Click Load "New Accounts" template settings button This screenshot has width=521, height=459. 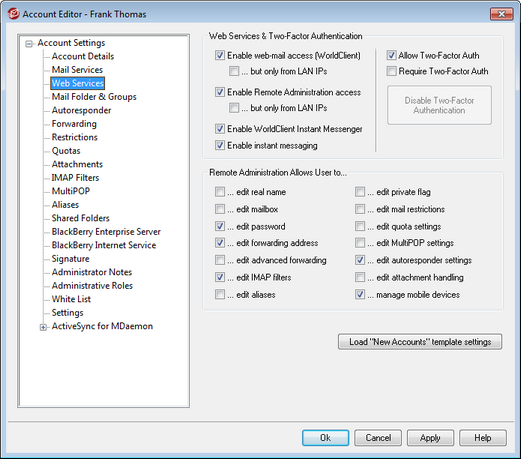tap(420, 342)
